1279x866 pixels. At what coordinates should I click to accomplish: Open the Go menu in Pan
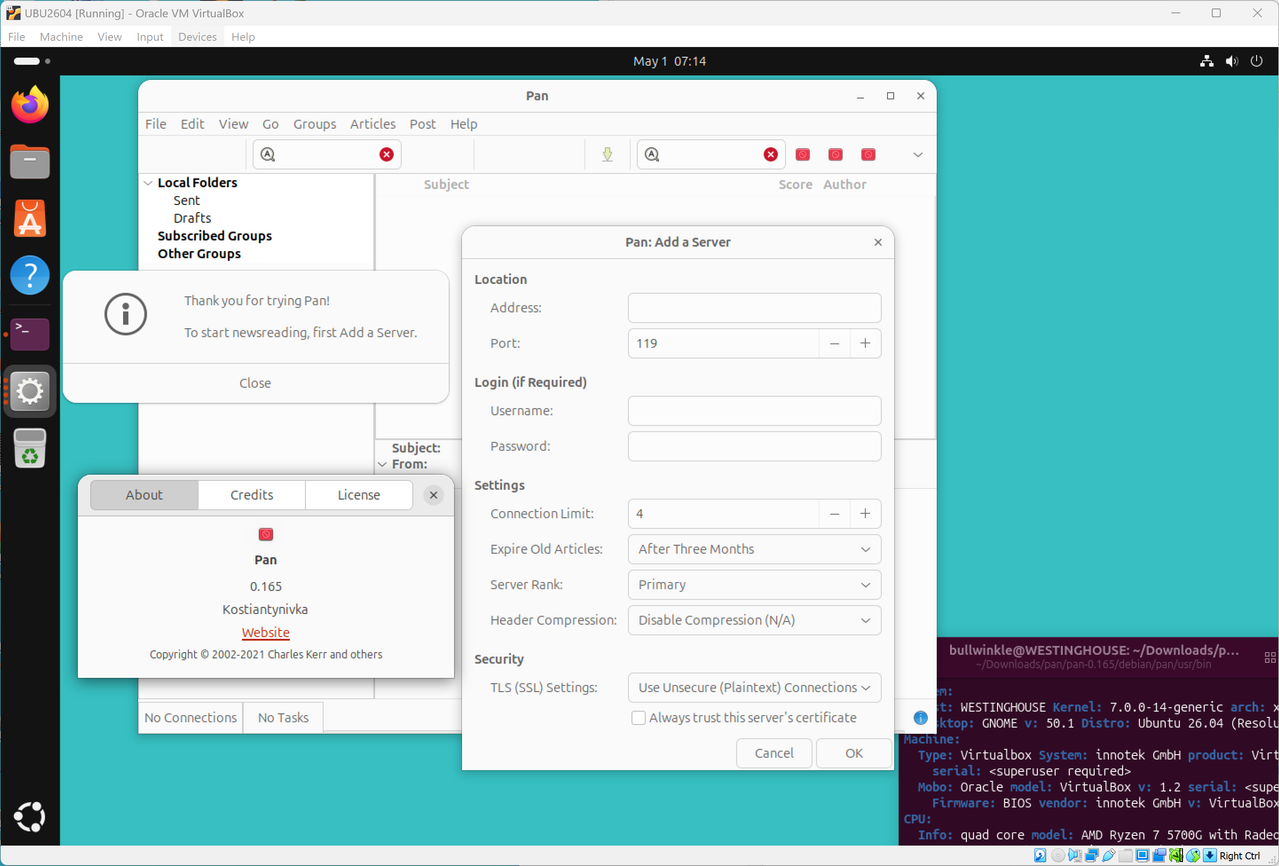[x=270, y=124]
